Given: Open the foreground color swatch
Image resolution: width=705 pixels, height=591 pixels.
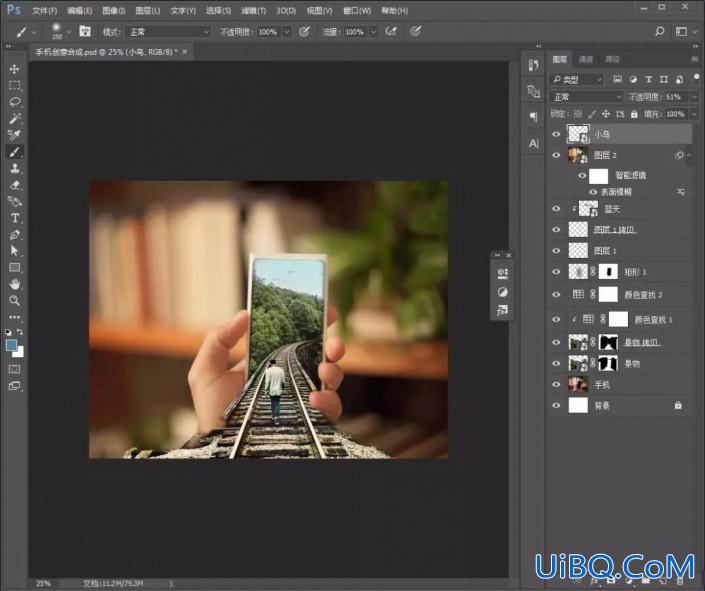Looking at the screenshot, I should [11, 345].
